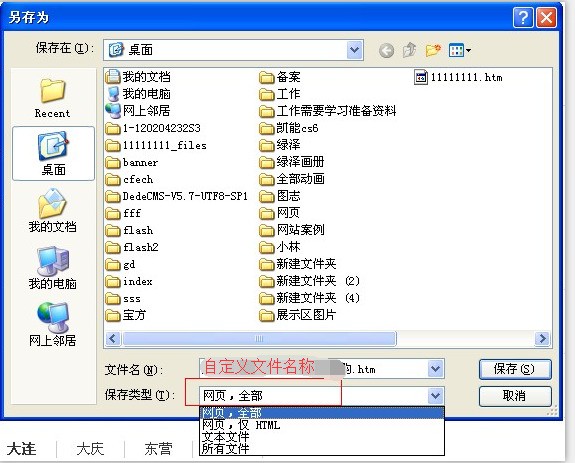Collapse the 保存类型 dropdown arrow
Viewport: 575px width, 463px height.
tap(436, 396)
